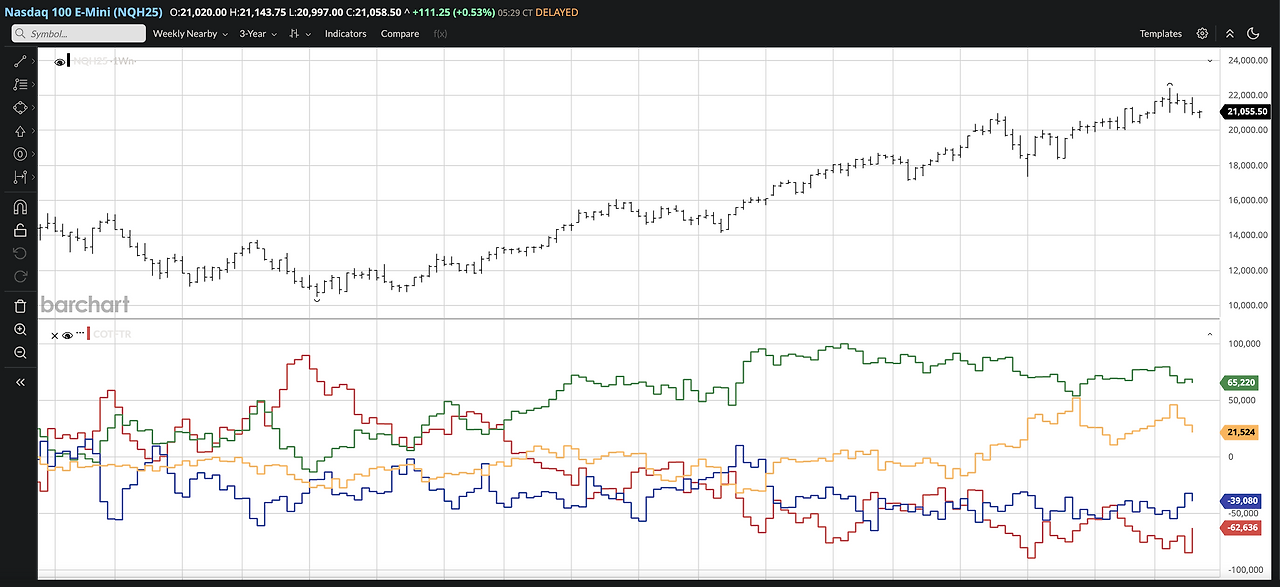Expand line tool options arrow
This screenshot has height=587, width=1280.
click(x=33, y=61)
